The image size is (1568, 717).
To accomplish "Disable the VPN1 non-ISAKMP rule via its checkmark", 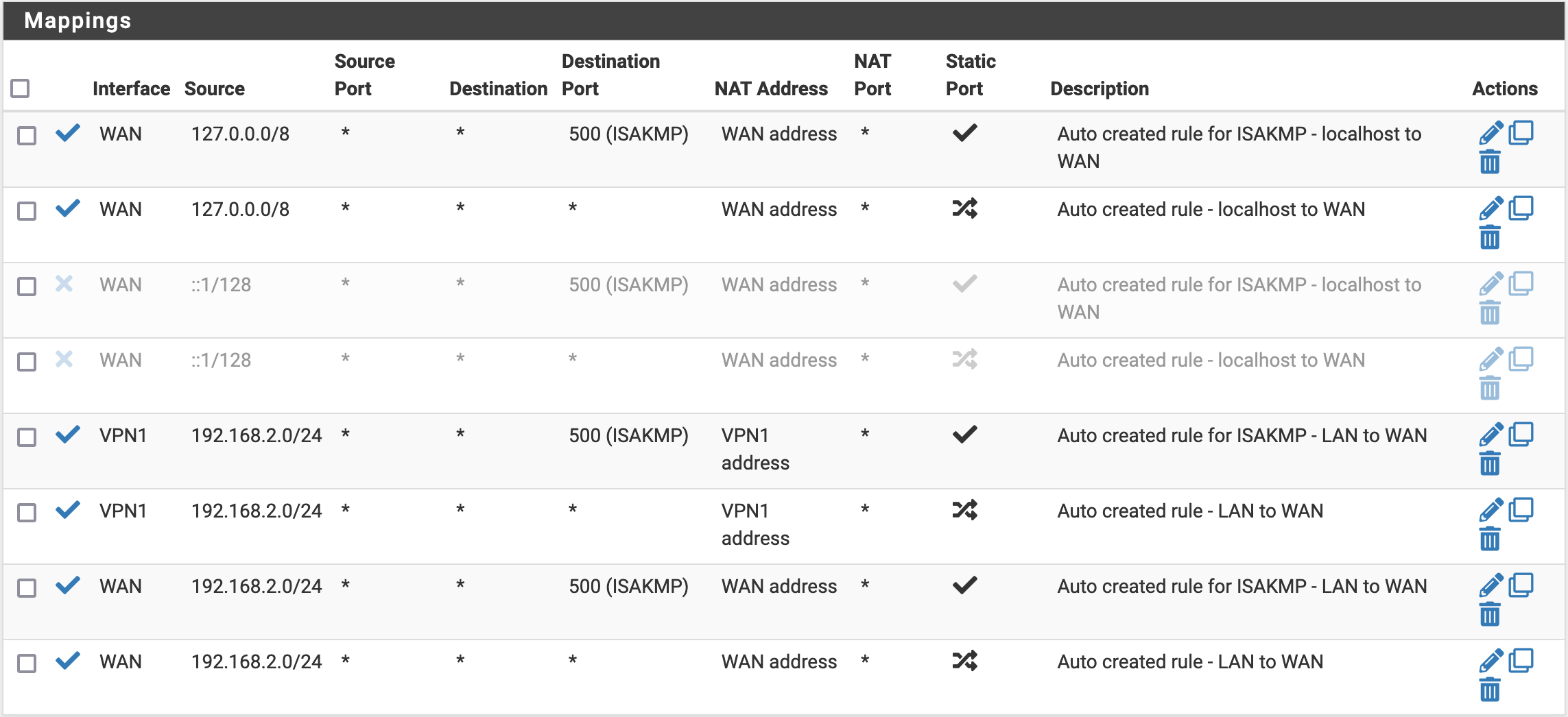I will pyautogui.click(x=68, y=509).
